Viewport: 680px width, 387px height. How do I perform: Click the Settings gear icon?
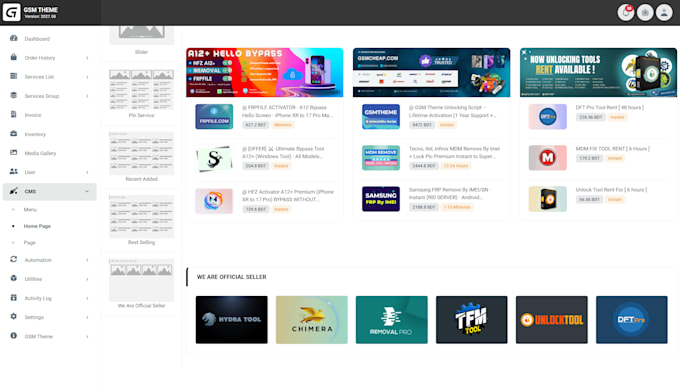(13, 317)
